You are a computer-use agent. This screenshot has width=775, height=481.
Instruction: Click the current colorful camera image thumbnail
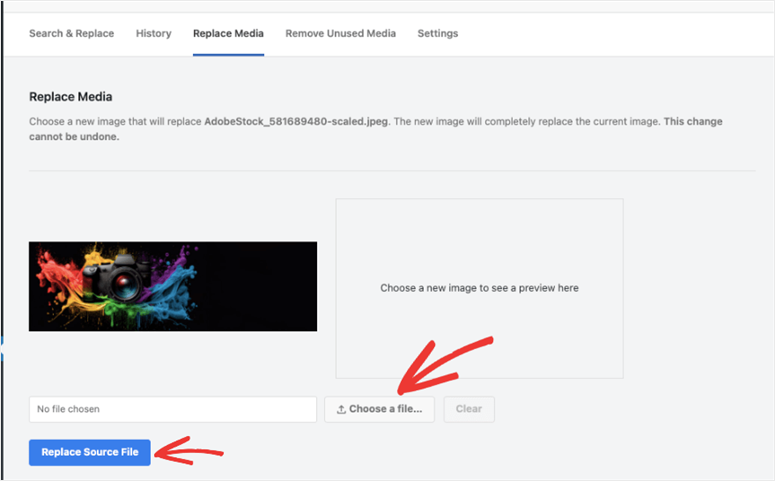point(172,286)
